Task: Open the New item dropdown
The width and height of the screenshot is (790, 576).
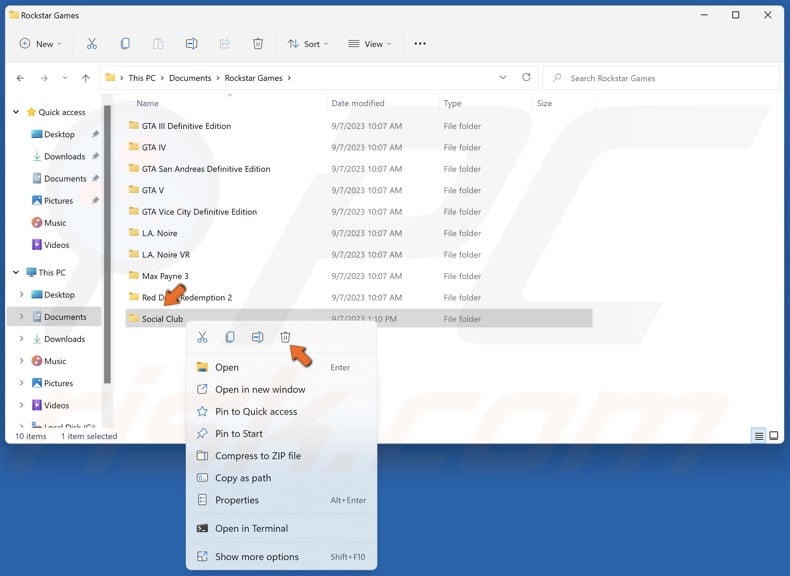Action: tap(40, 44)
